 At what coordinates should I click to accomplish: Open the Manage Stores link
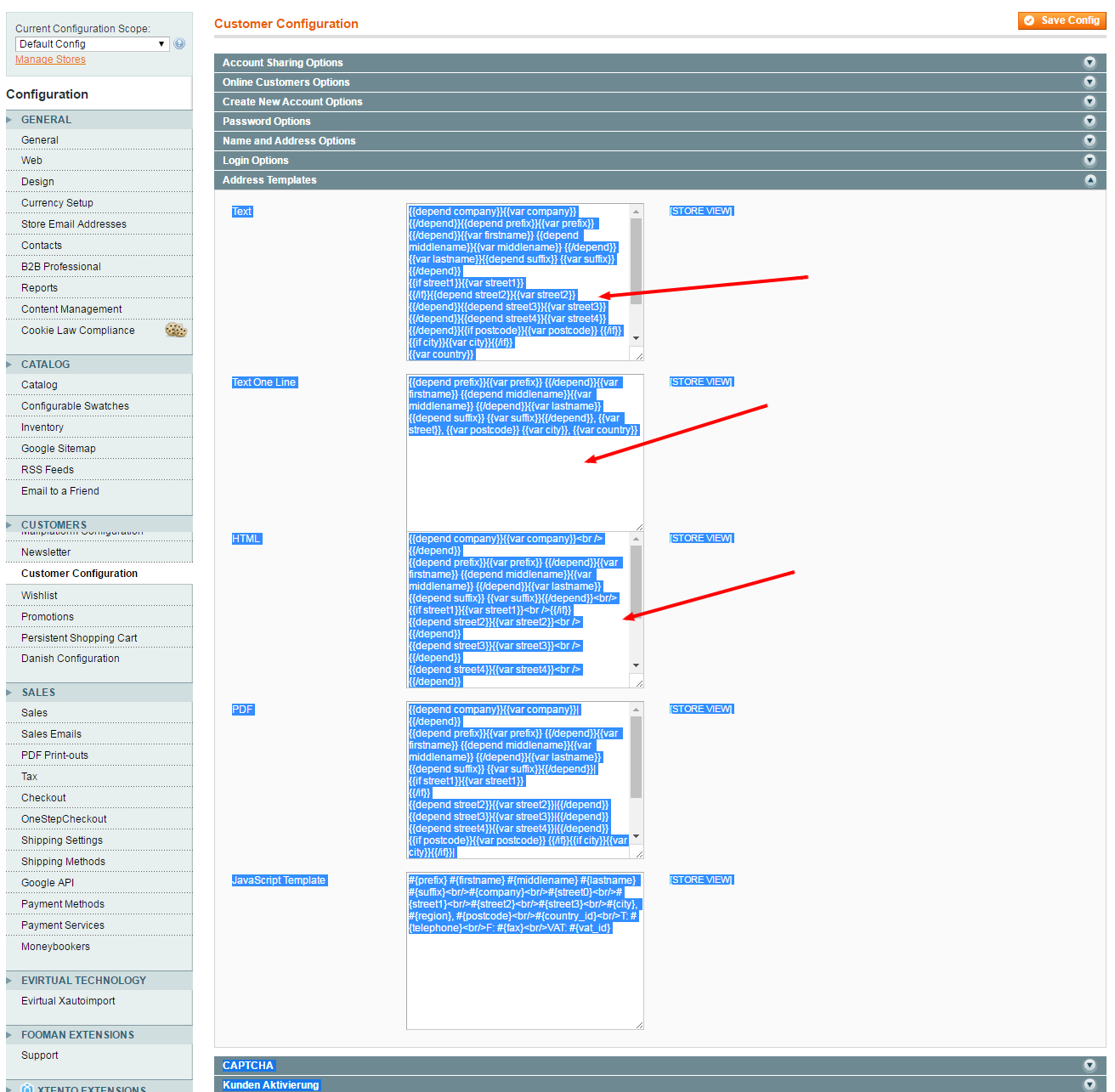click(50, 59)
